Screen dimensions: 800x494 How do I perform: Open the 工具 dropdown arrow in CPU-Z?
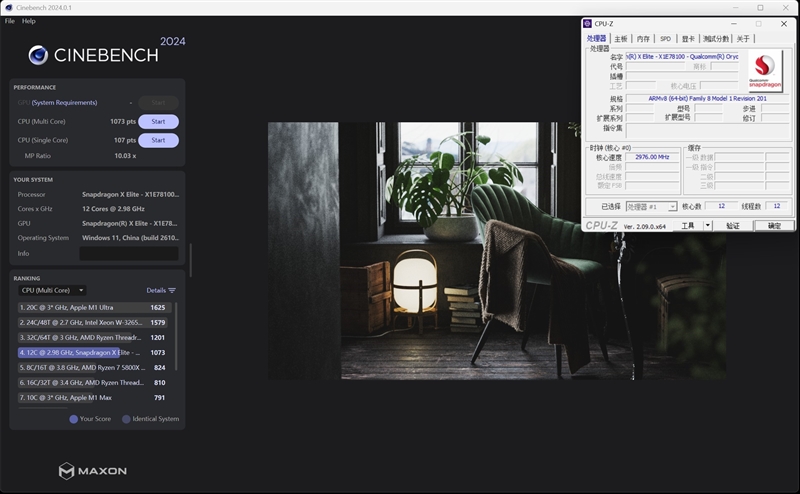click(708, 226)
